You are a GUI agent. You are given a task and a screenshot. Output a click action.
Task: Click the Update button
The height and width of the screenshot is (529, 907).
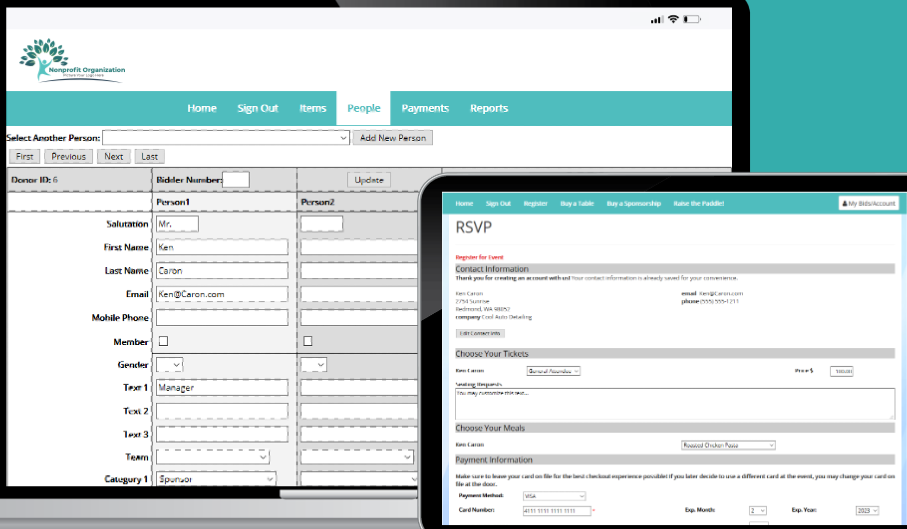[x=369, y=180]
